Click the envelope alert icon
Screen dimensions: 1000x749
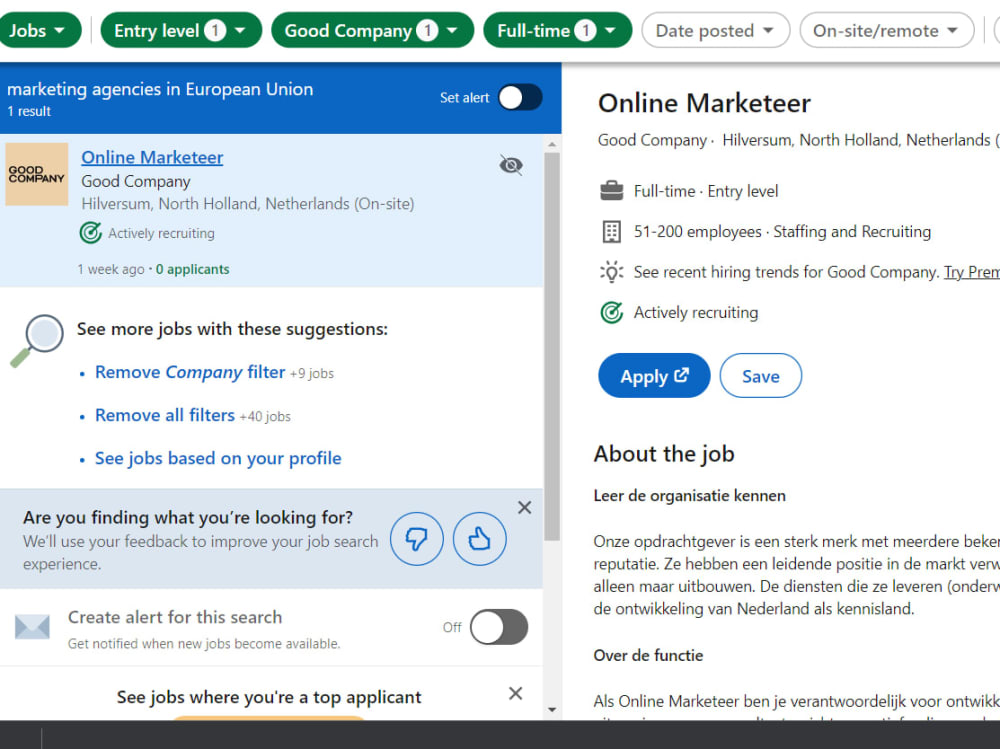click(32, 627)
